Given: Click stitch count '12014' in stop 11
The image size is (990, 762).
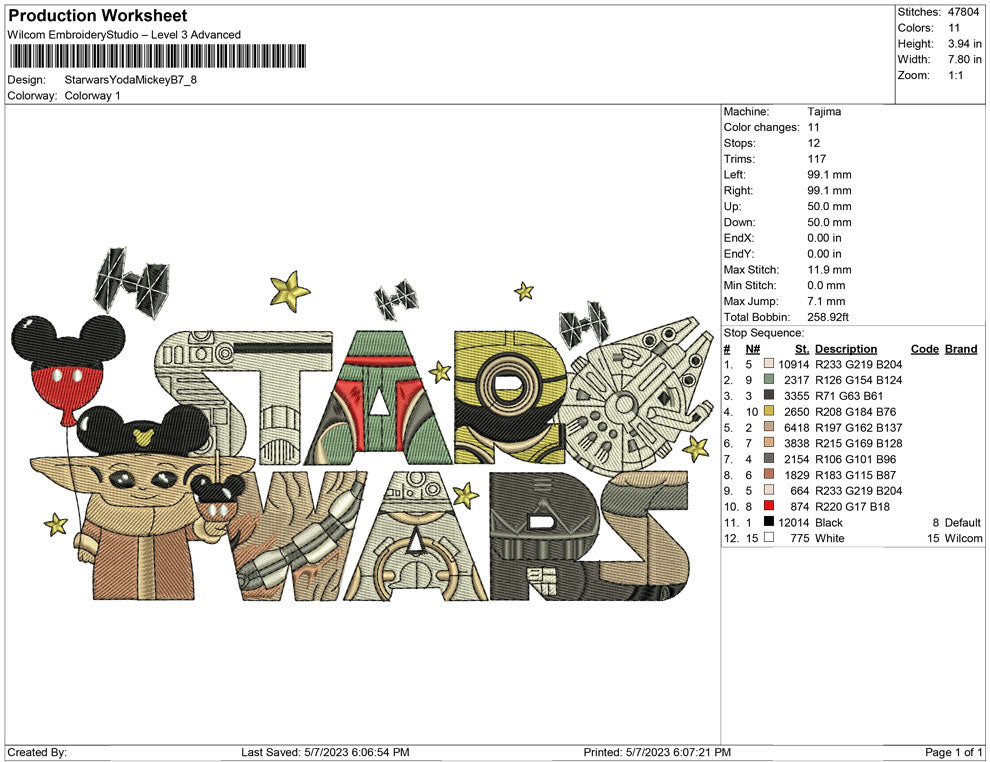Looking at the screenshot, I should coord(794,523).
